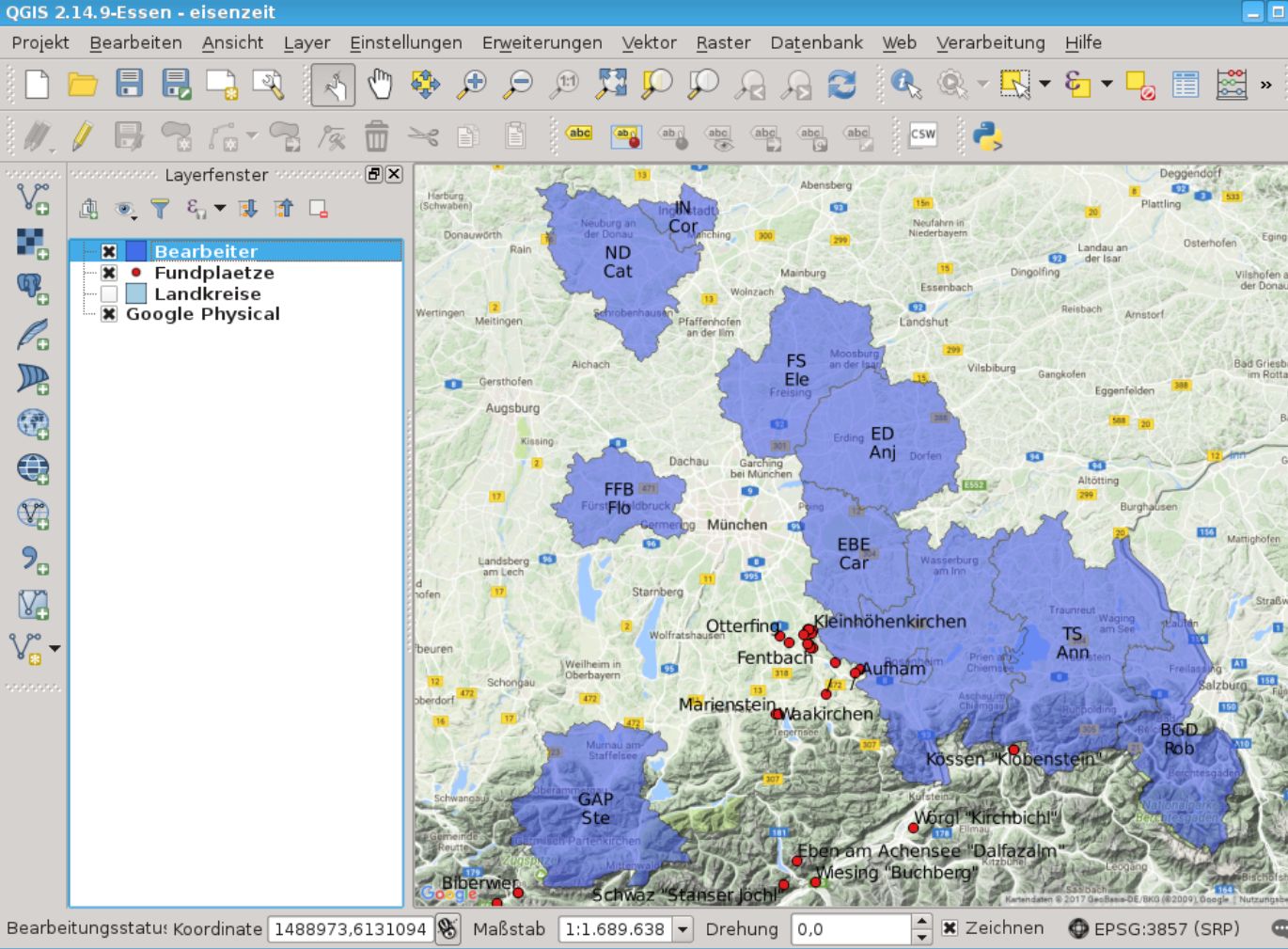The height and width of the screenshot is (949, 1288).
Task: Enable the Landkreise layer checkbox
Action: click(109, 293)
